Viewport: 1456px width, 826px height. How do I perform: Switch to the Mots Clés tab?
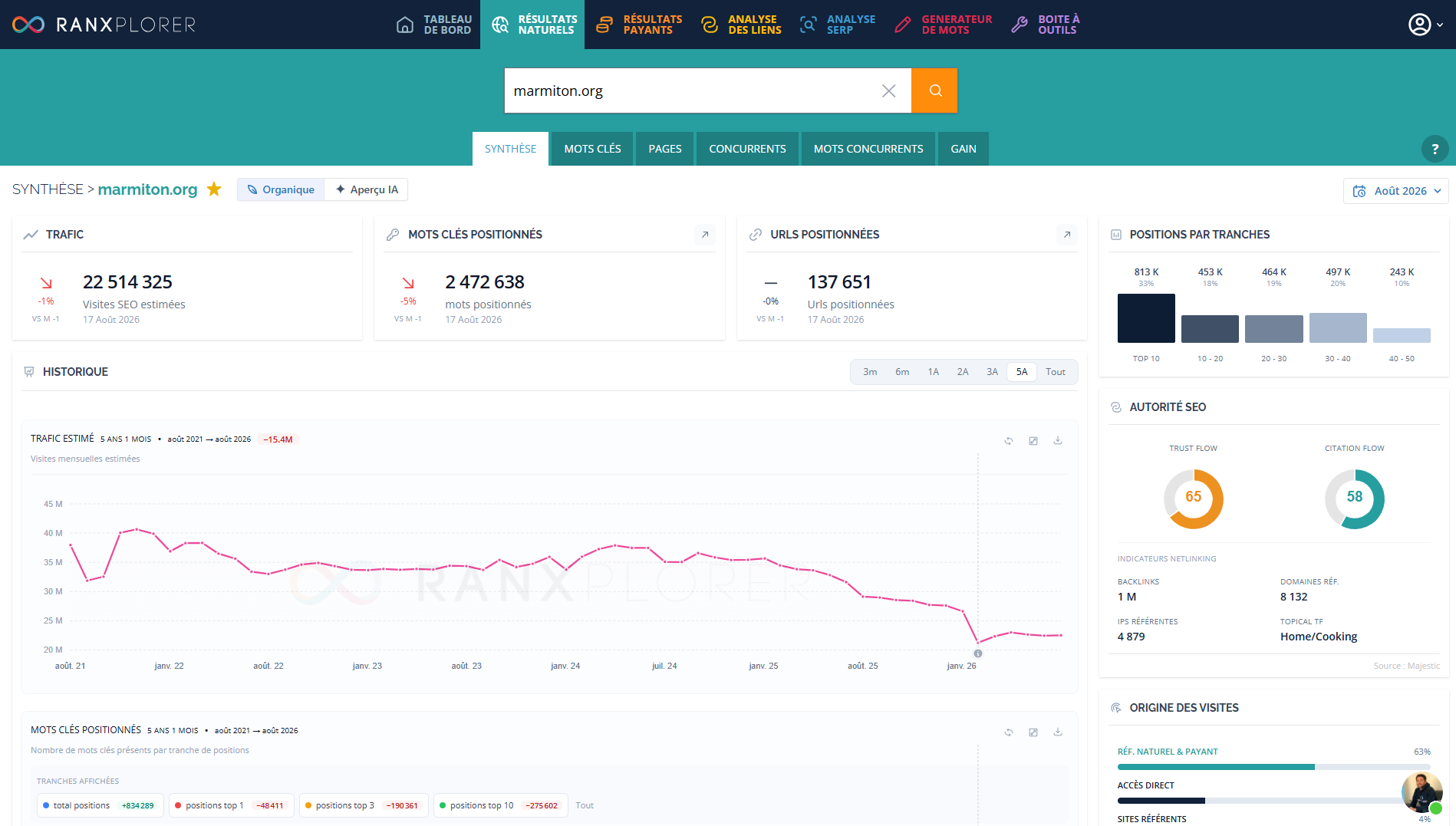592,149
